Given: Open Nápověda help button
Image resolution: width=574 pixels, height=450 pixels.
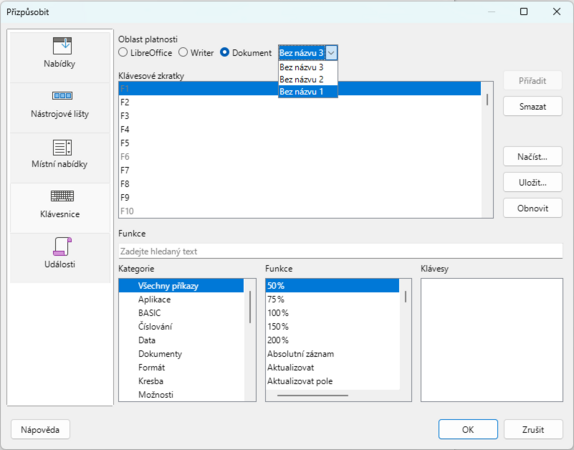Looking at the screenshot, I should click(x=40, y=429).
